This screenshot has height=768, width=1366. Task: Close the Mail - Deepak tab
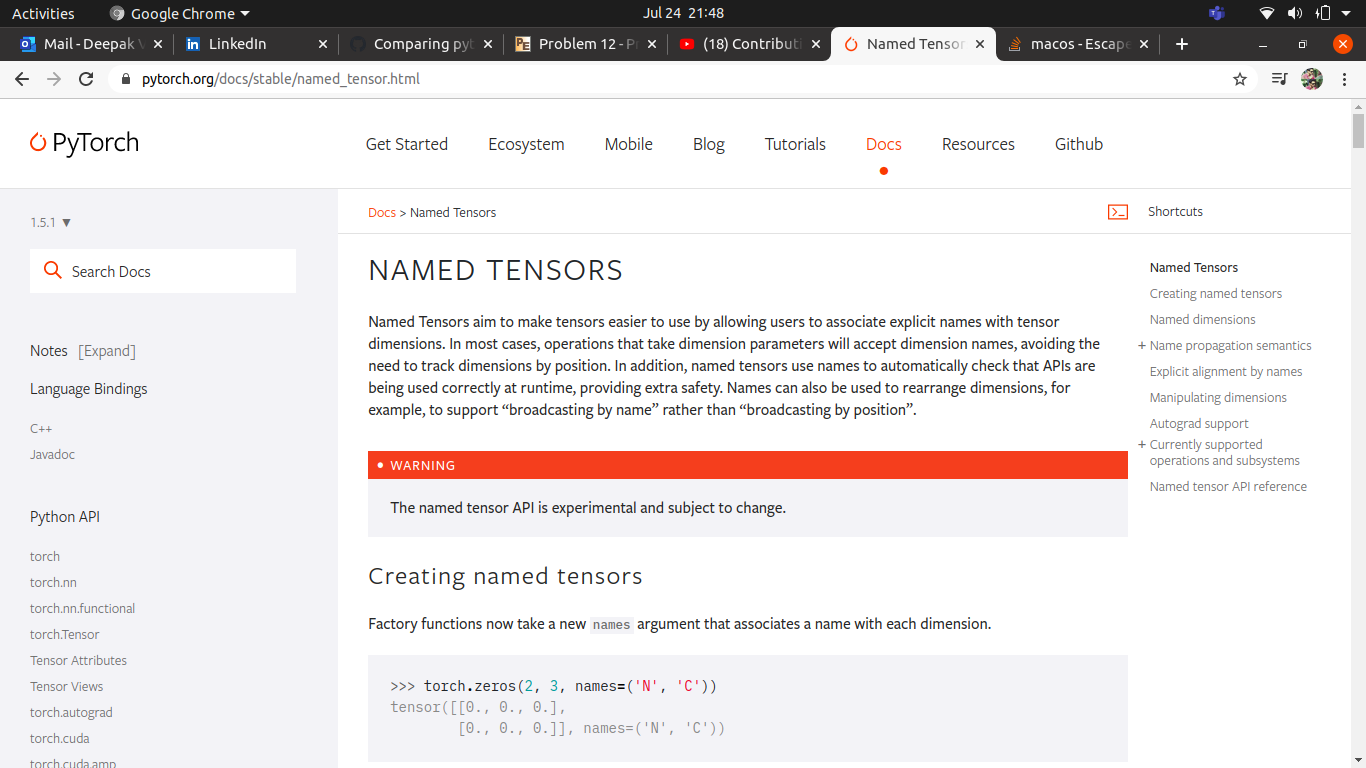tap(158, 44)
